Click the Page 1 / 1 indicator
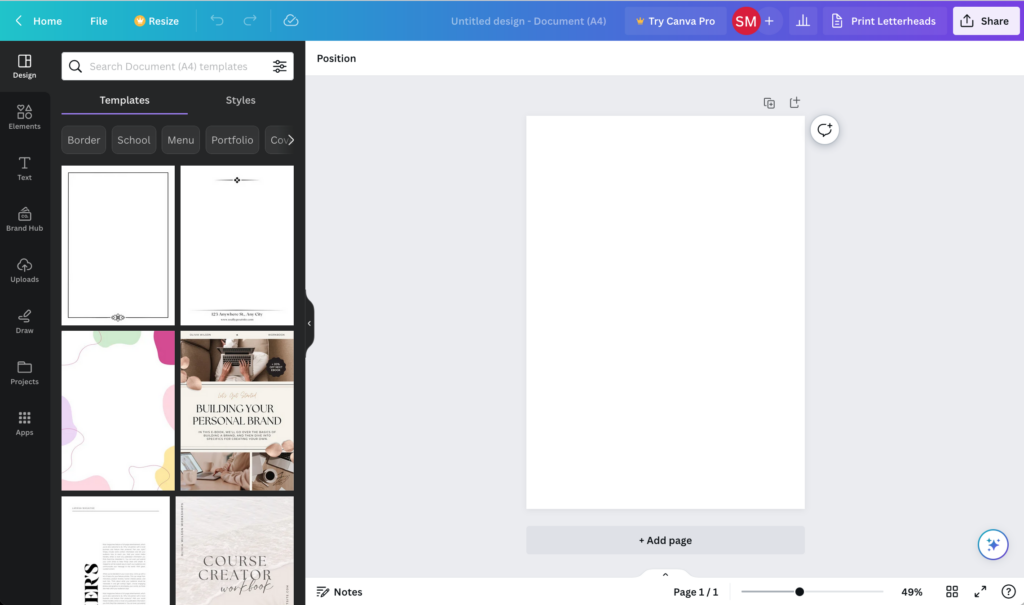 tap(696, 591)
